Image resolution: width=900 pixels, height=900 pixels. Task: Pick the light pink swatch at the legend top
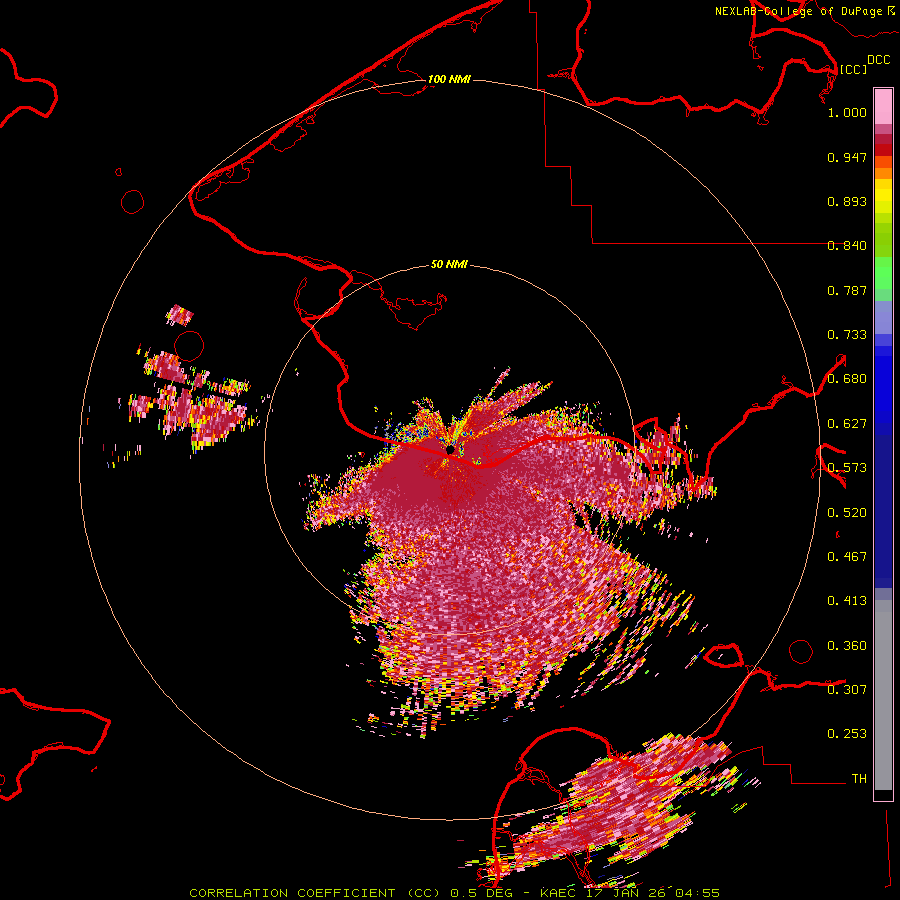(x=883, y=106)
